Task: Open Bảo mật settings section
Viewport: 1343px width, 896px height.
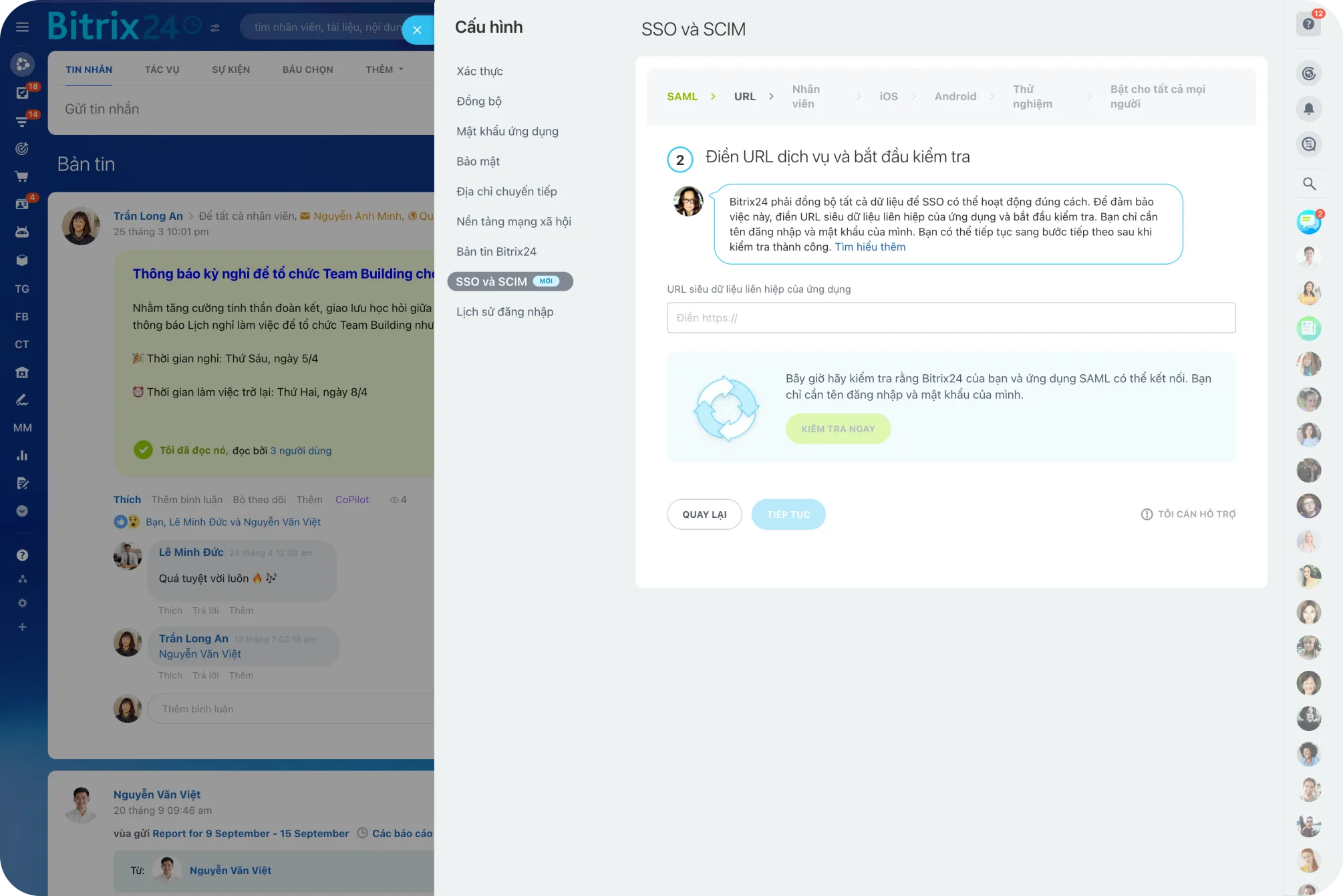Action: coord(478,162)
